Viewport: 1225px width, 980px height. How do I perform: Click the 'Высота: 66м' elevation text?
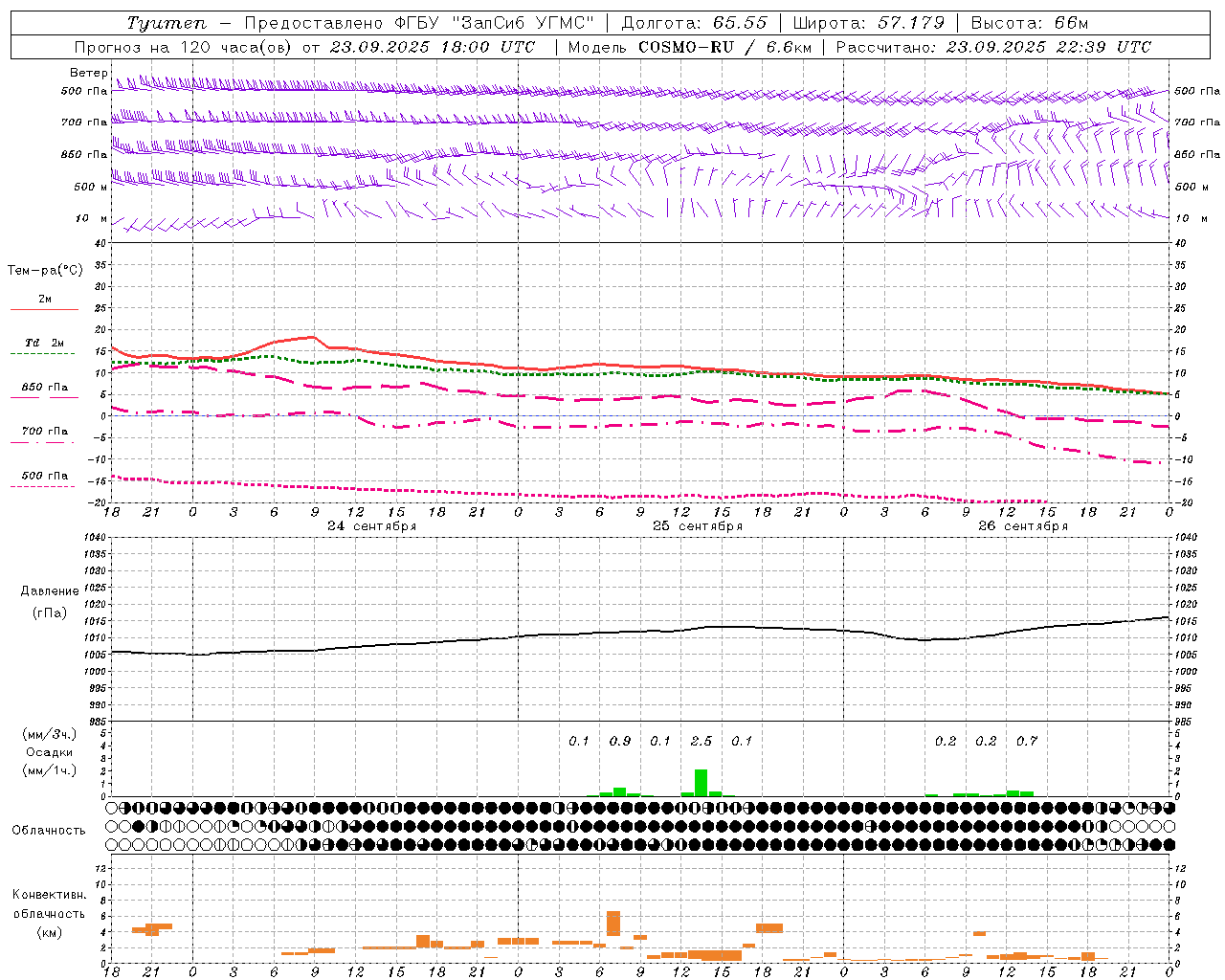[1030, 24]
